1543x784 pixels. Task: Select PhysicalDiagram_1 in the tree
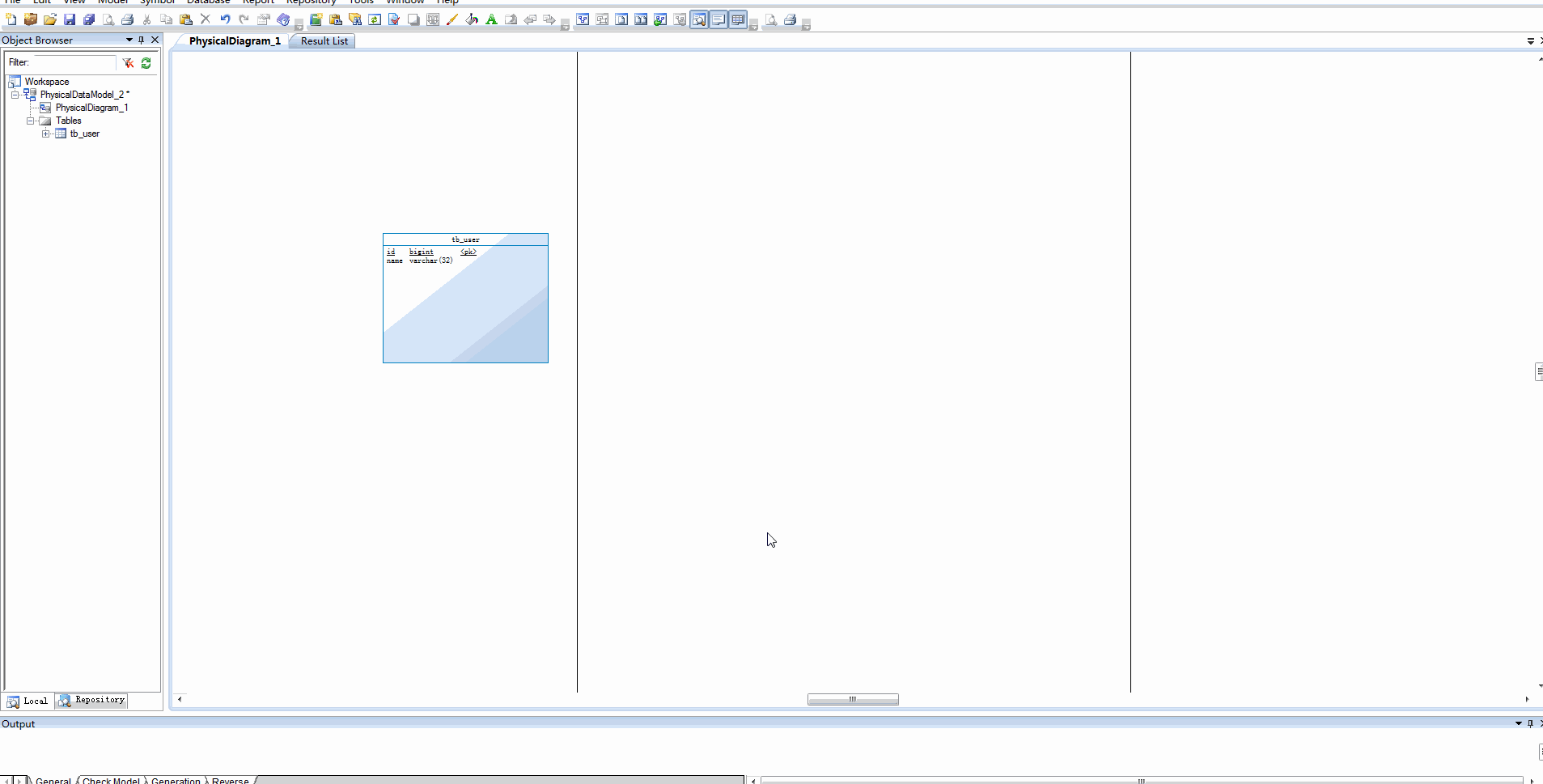coord(91,108)
